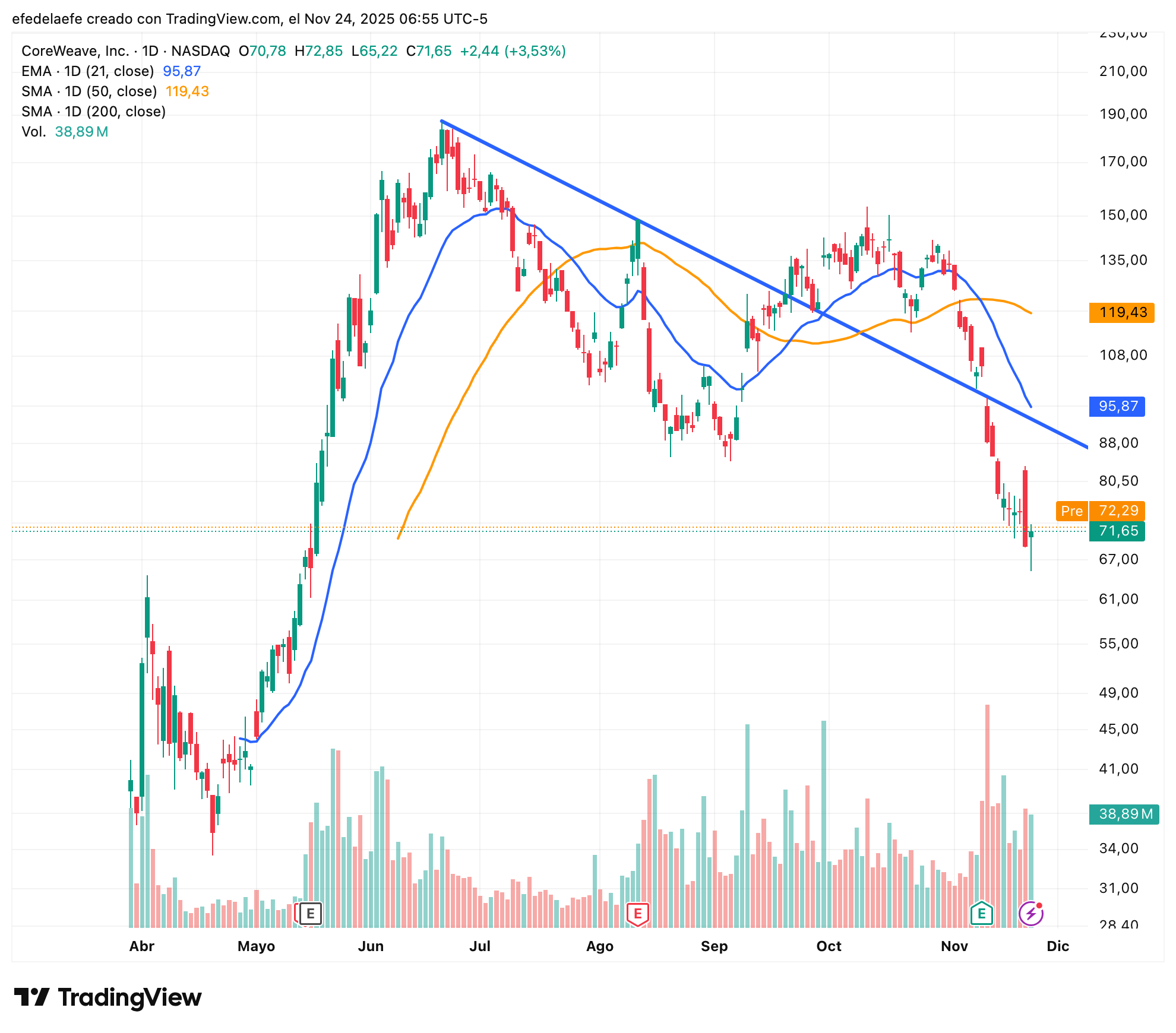Open the CoreWeave, Inc. symbol title
Viewport: 1176px width, 1033px height.
[x=75, y=51]
